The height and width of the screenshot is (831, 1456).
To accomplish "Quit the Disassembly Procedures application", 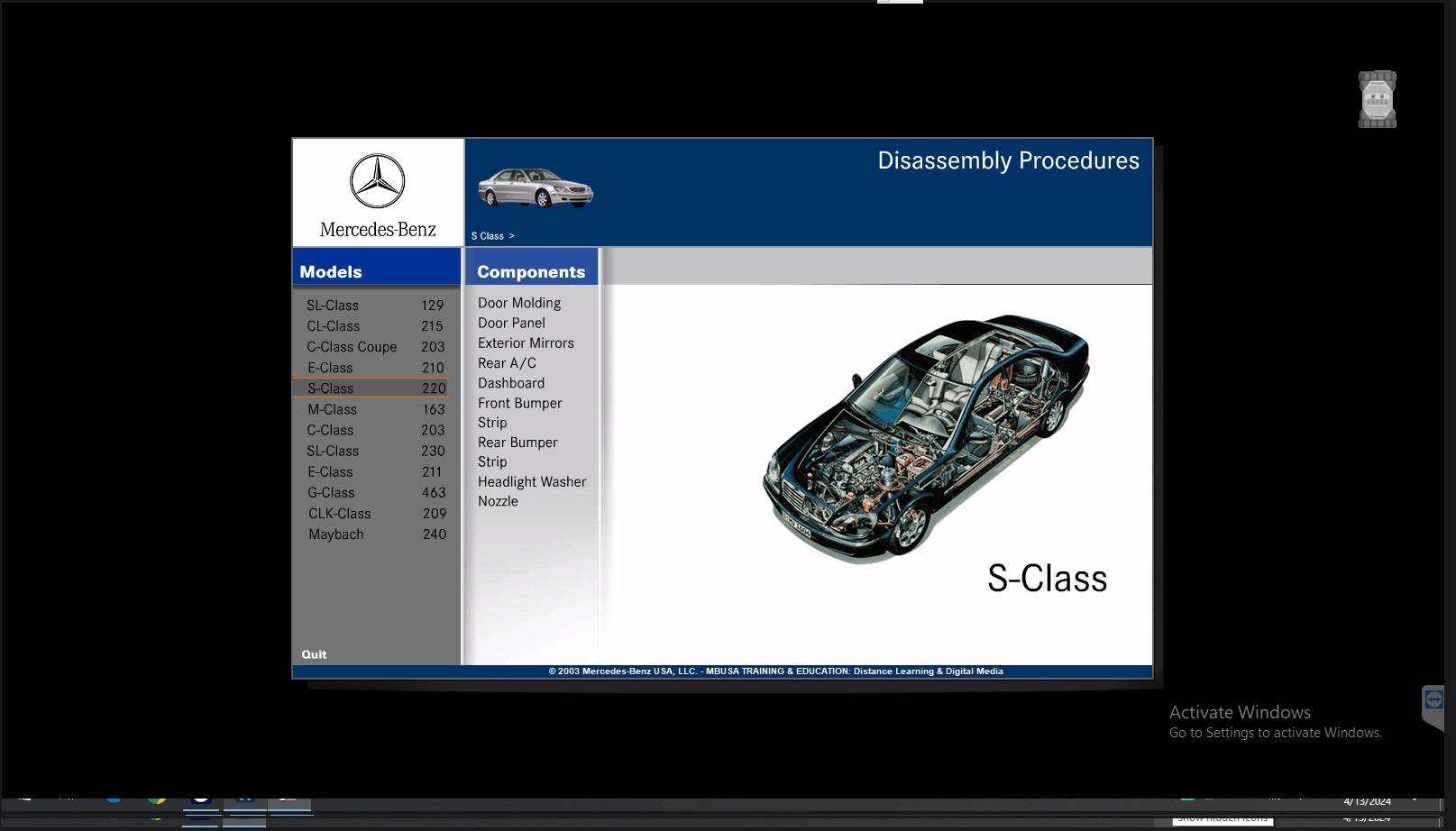I will [x=314, y=654].
